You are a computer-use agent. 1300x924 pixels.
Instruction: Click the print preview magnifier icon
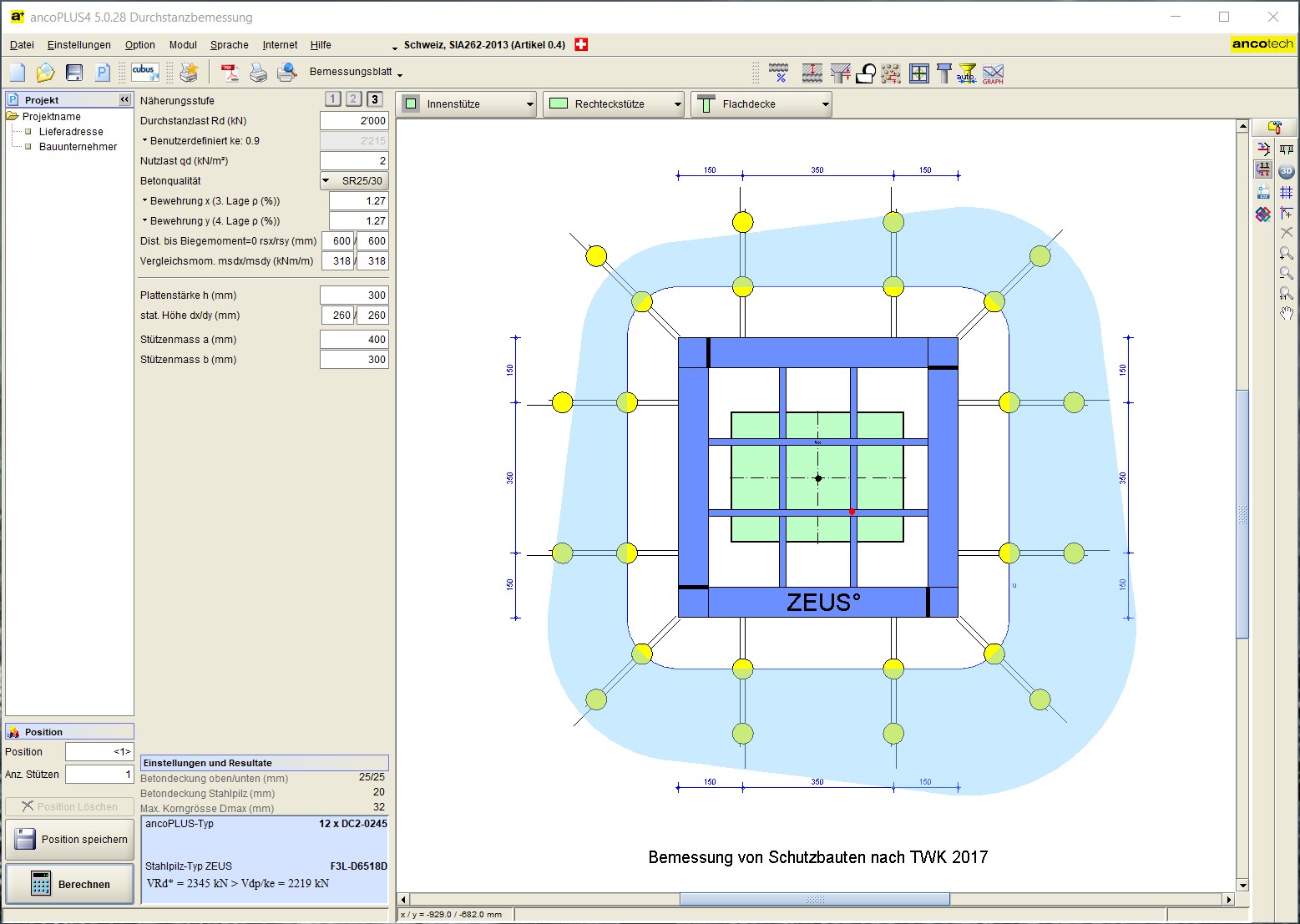(286, 73)
